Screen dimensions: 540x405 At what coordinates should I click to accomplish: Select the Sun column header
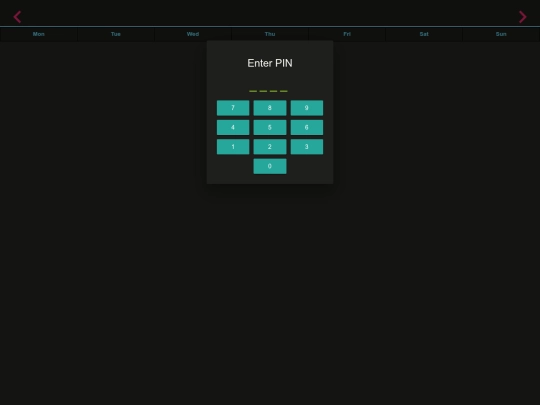[x=501, y=34]
